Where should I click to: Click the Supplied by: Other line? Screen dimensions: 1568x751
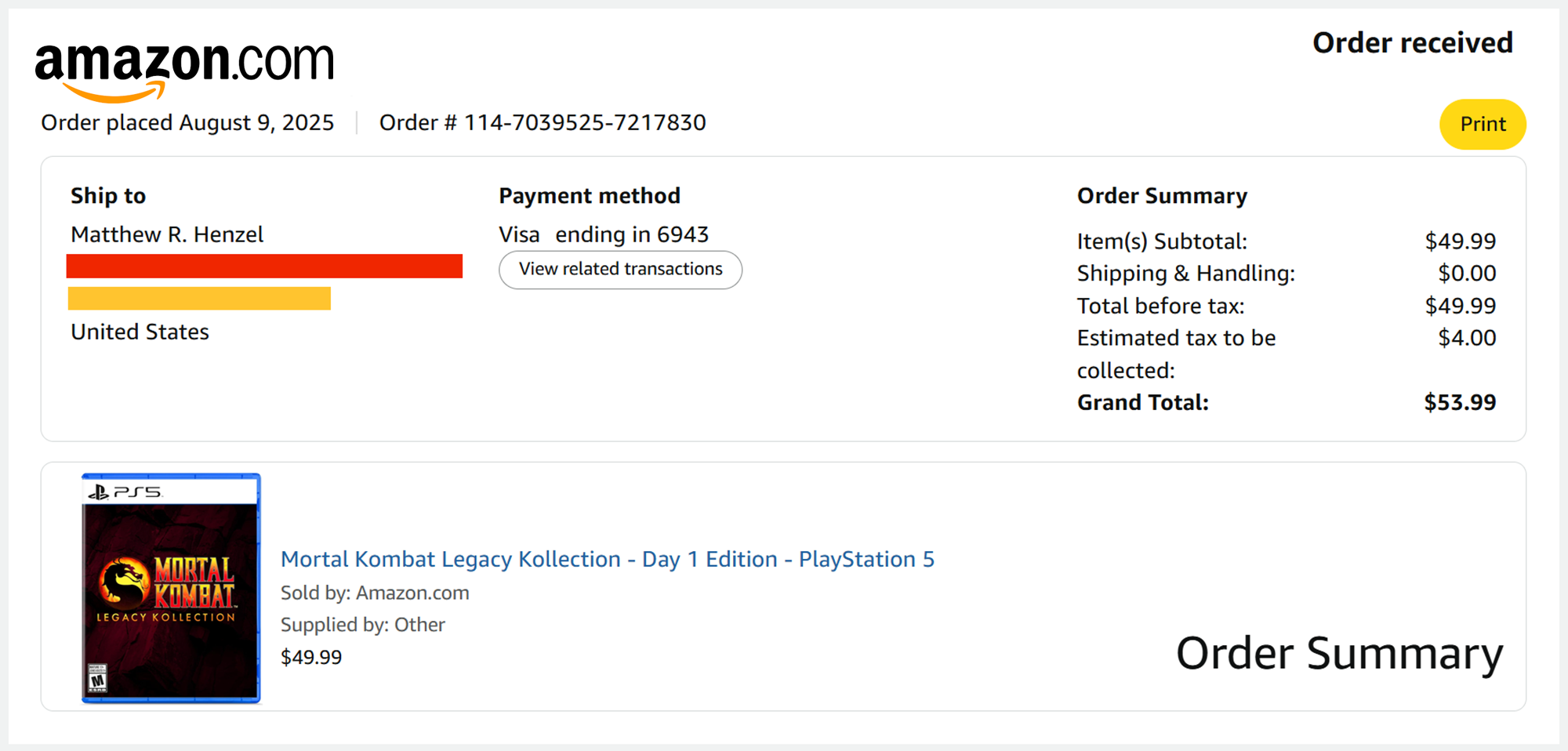[362, 626]
